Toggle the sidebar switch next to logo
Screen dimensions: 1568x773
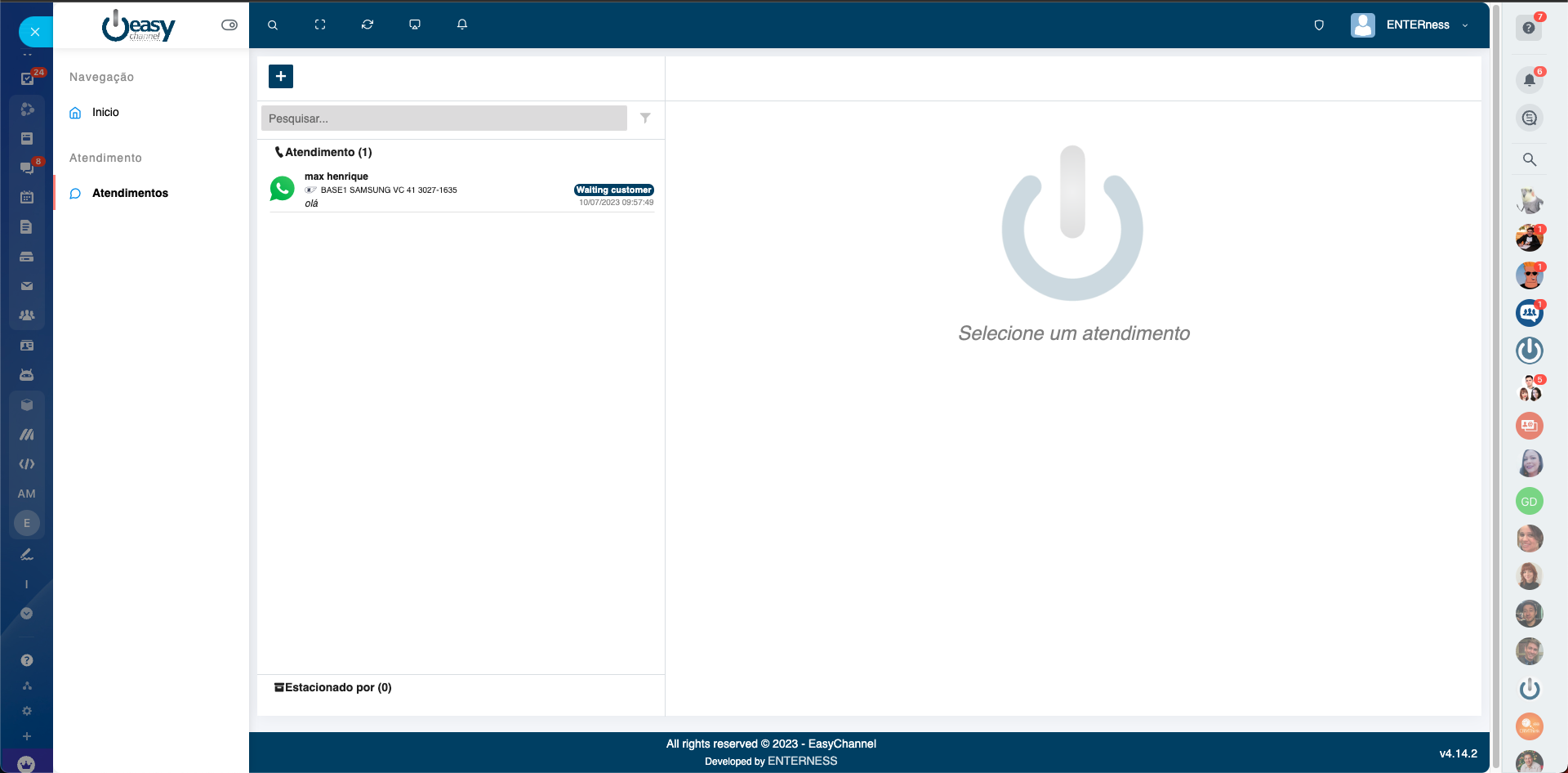(229, 25)
